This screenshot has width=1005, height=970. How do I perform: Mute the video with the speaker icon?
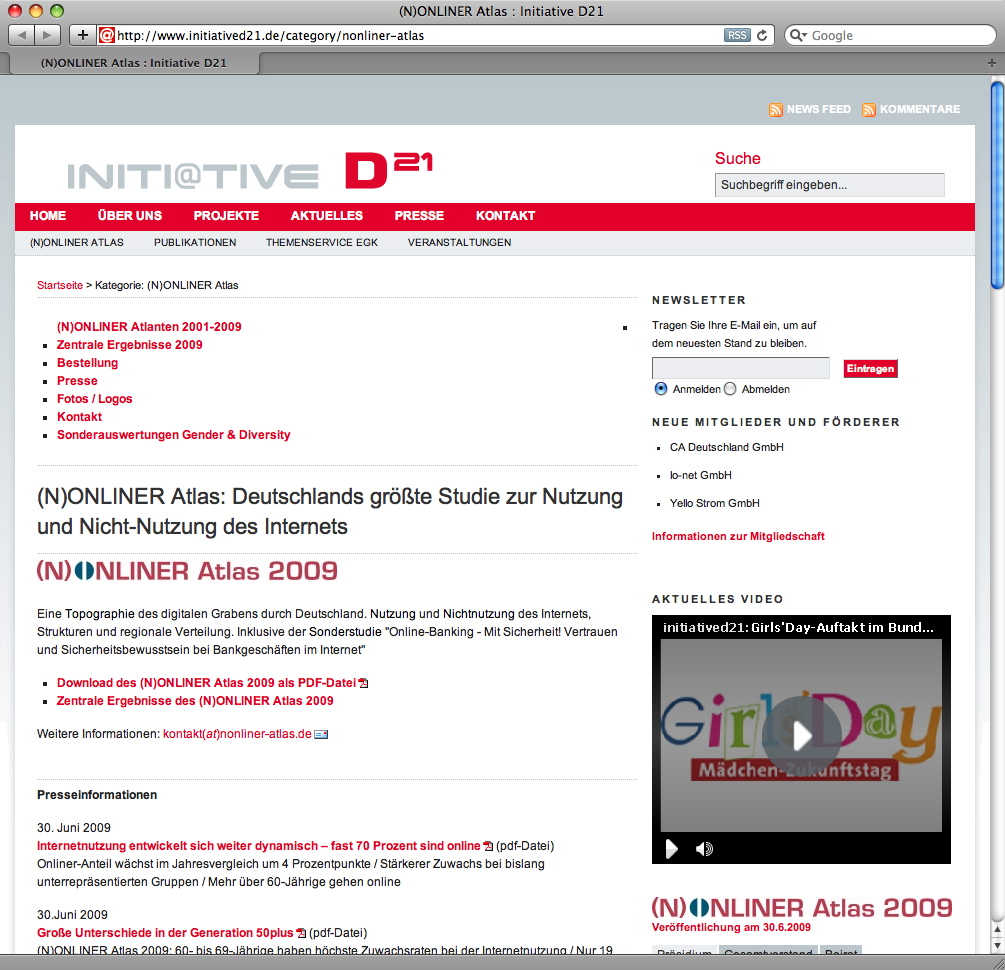click(x=705, y=848)
